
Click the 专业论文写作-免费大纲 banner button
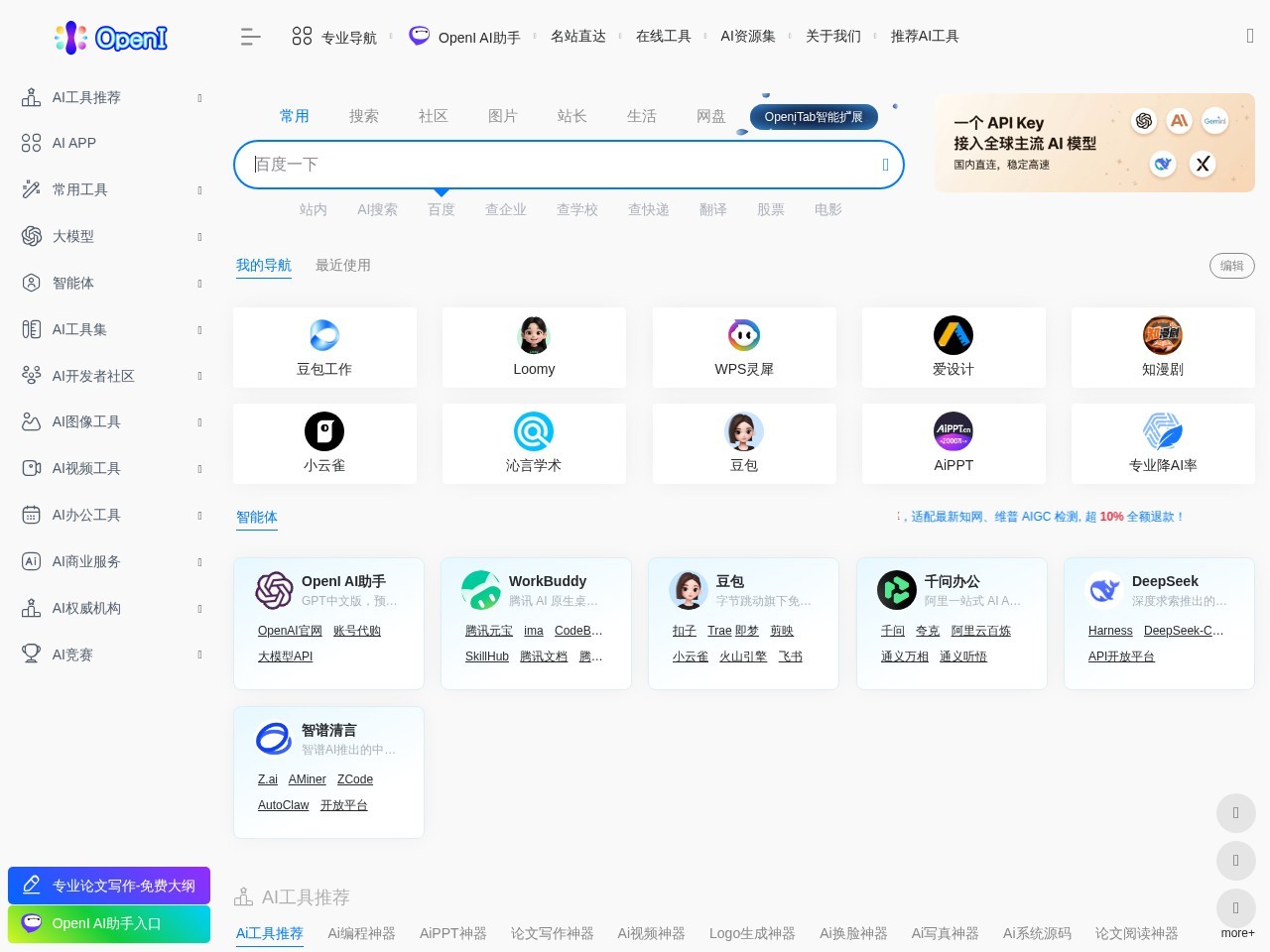(x=109, y=886)
